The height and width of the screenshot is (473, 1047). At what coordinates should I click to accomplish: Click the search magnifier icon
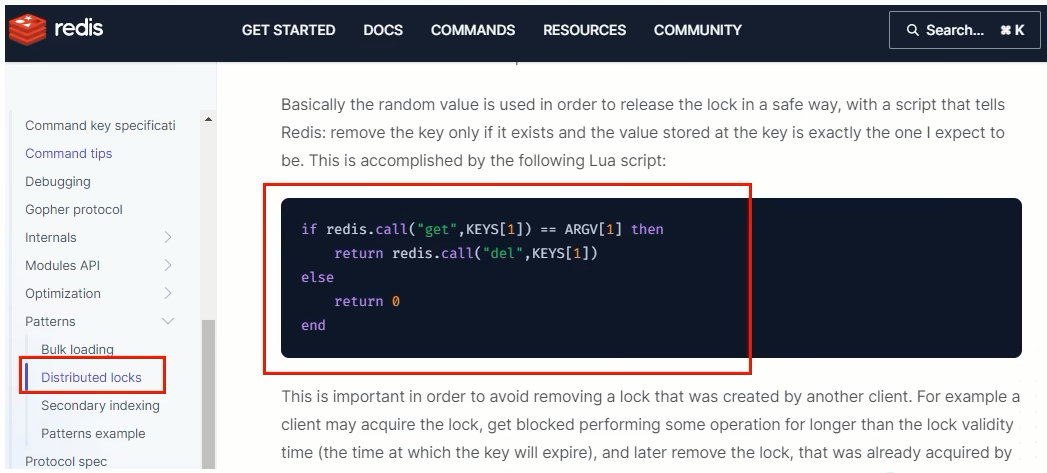(x=912, y=30)
